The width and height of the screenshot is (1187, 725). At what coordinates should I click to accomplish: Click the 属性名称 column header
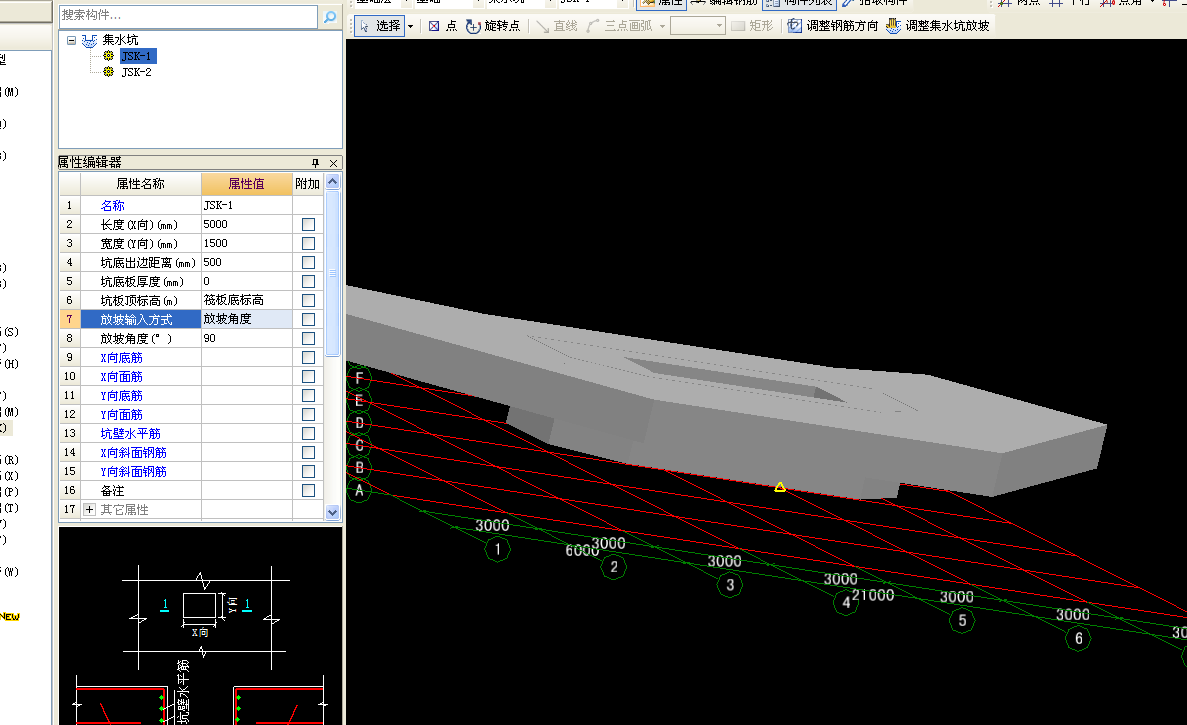140,184
